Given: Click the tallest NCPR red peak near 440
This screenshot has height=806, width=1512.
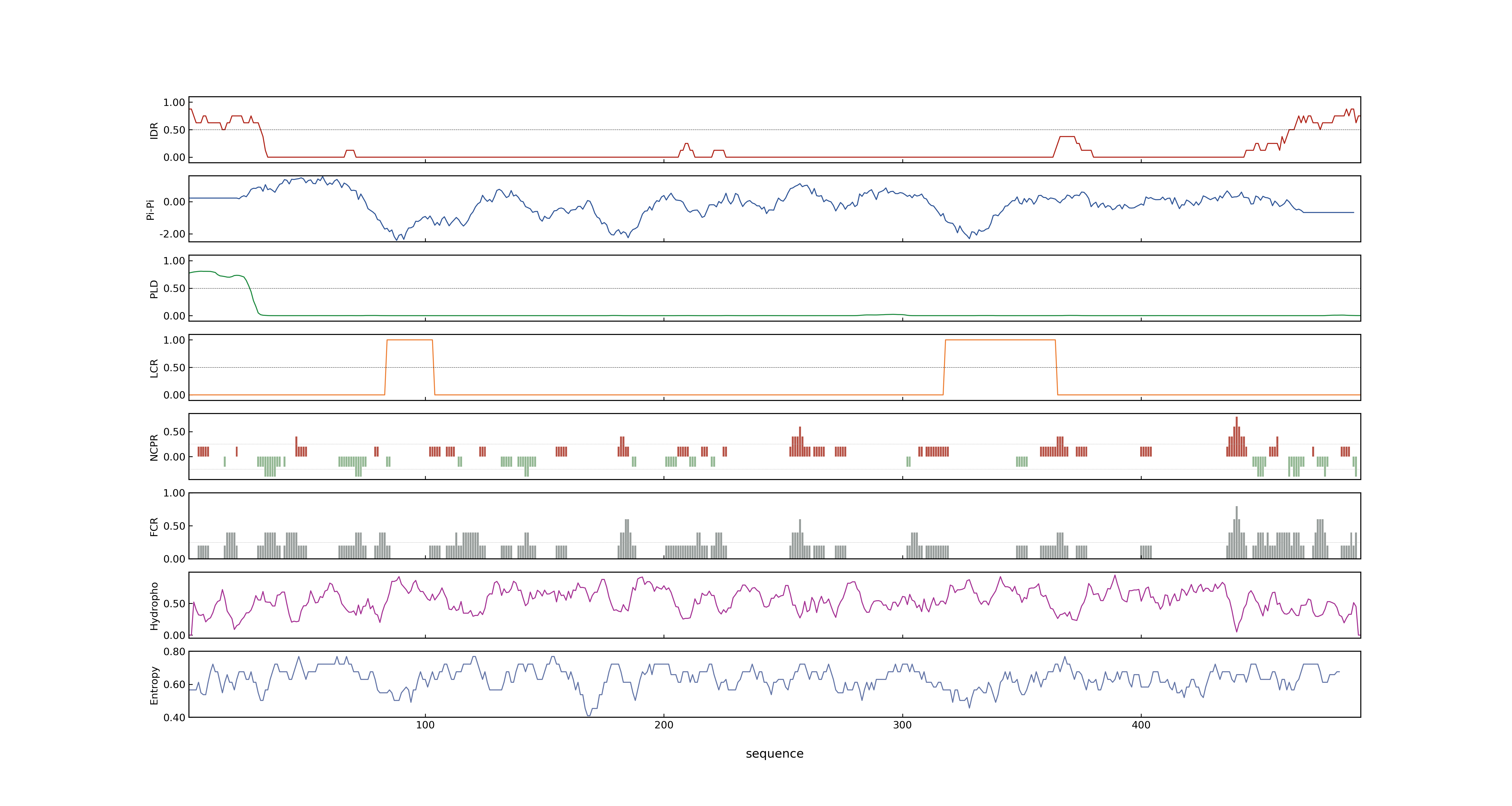Looking at the screenshot, I should [1236, 436].
